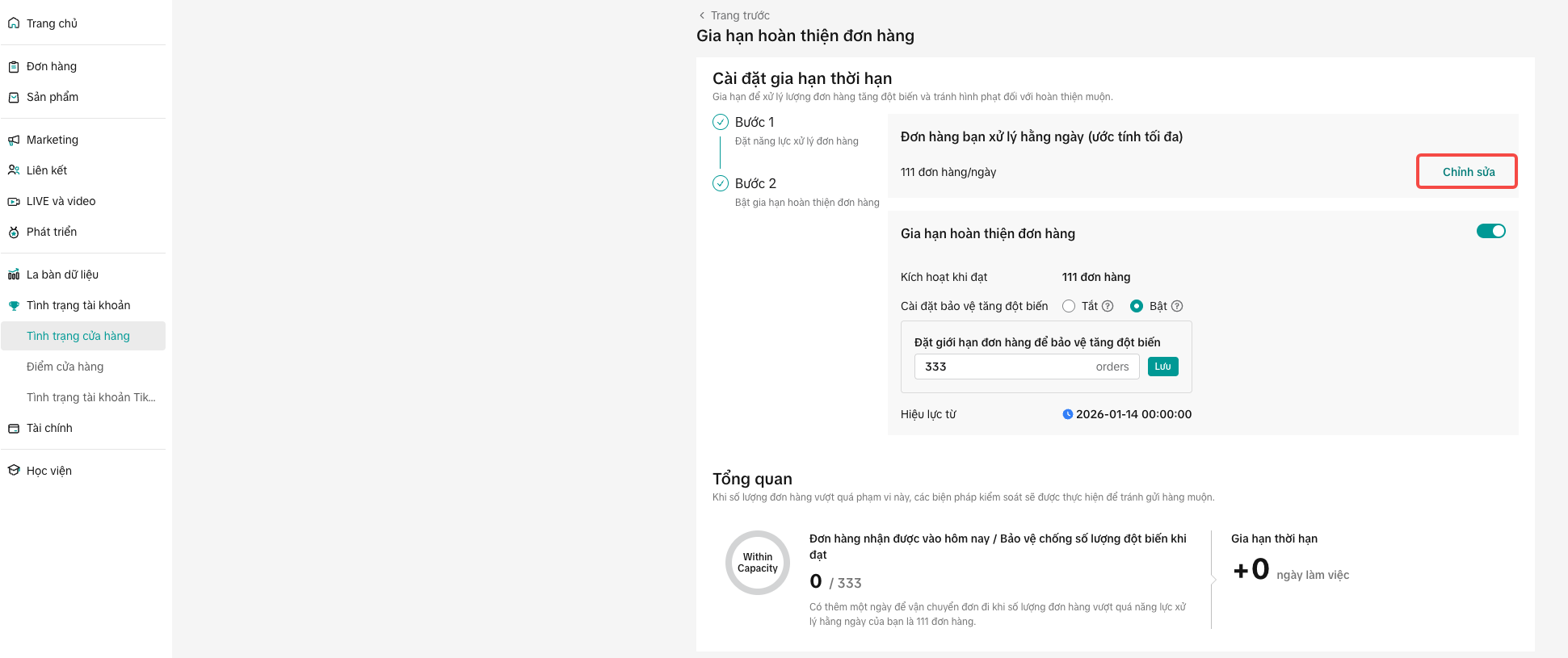This screenshot has height=658, width=1568.
Task: Click the Marketing megaphone icon
Action: 14,140
